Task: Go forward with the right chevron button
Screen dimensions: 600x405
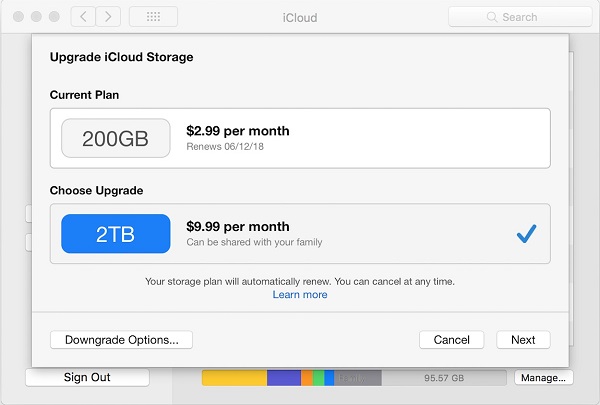Action: (108, 16)
